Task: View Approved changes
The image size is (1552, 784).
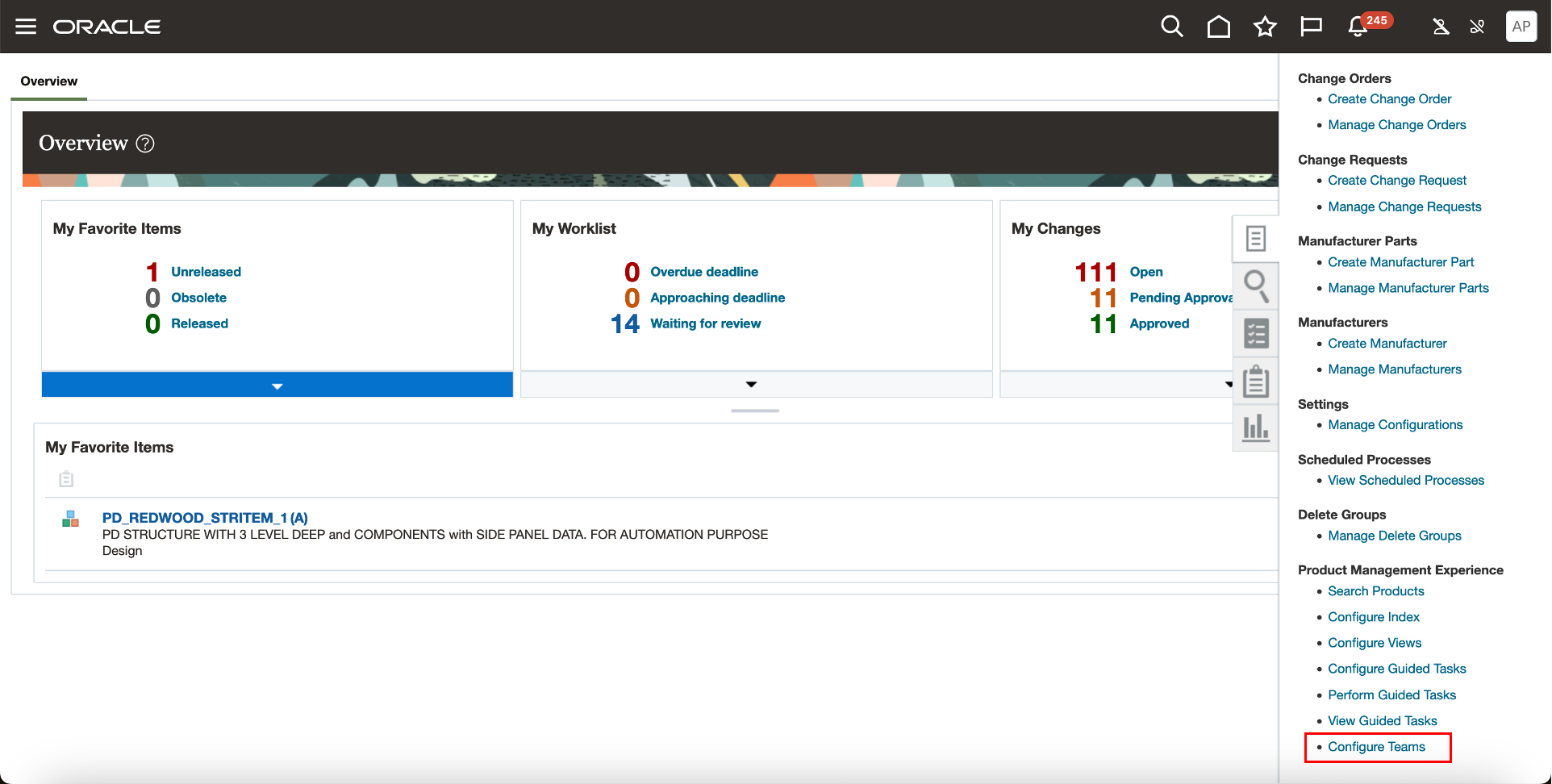Action: [1159, 323]
